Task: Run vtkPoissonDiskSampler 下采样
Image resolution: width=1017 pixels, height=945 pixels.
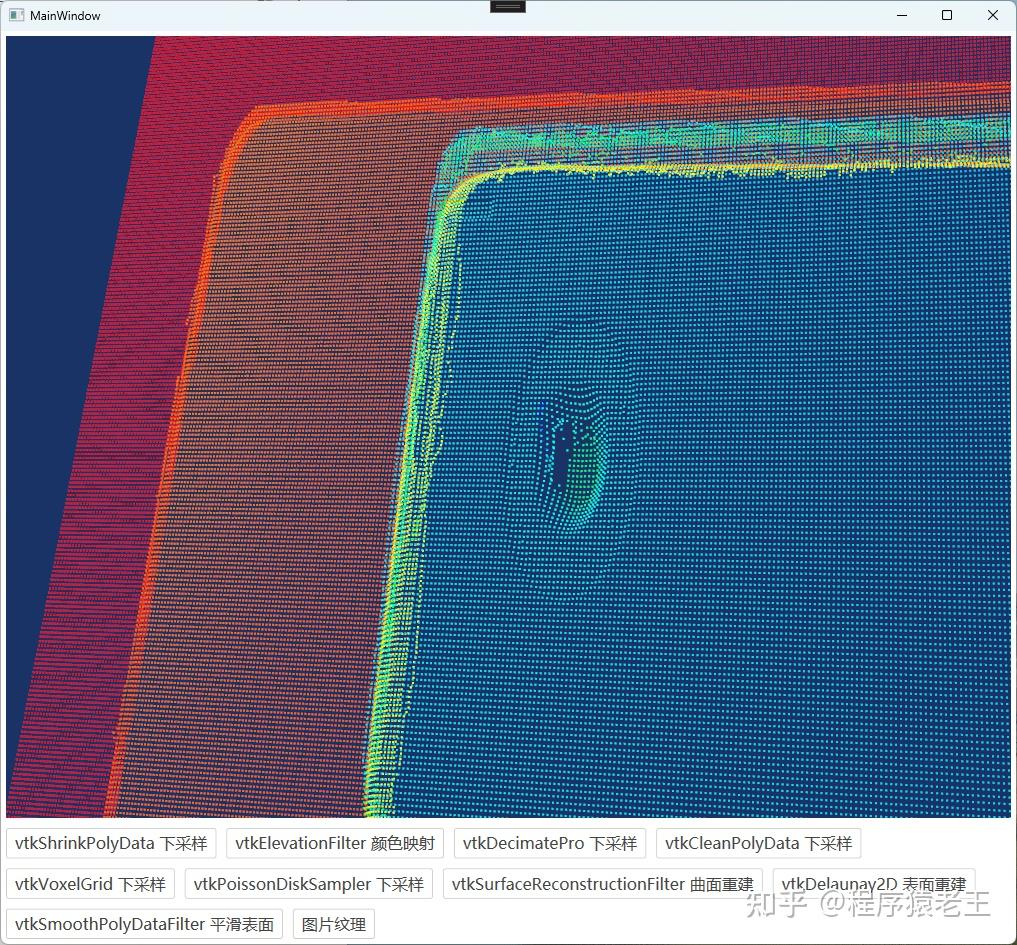Action: (x=308, y=883)
